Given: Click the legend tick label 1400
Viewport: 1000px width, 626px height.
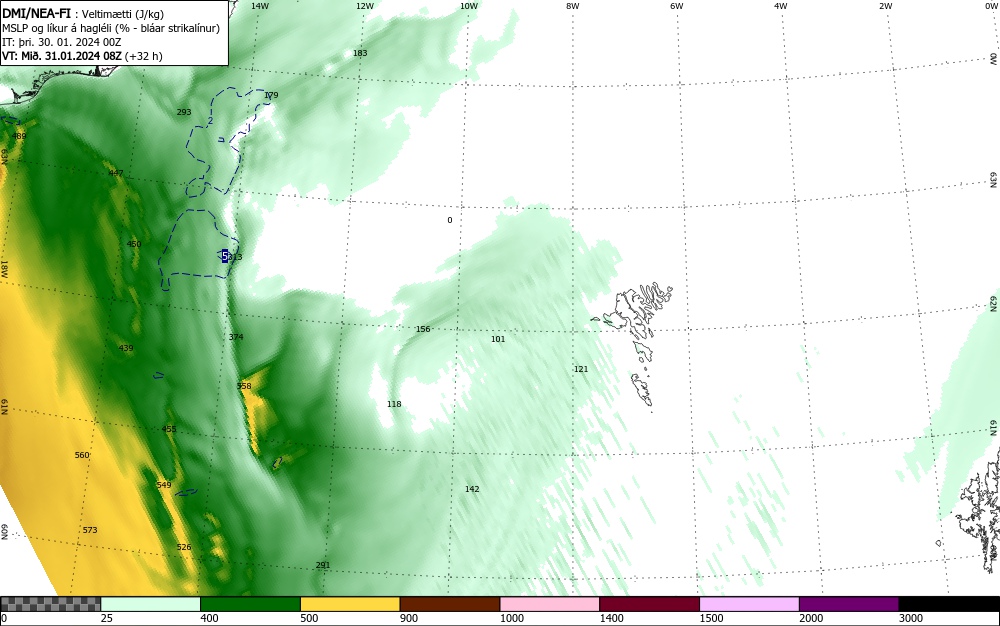Looking at the screenshot, I should pos(611,618).
